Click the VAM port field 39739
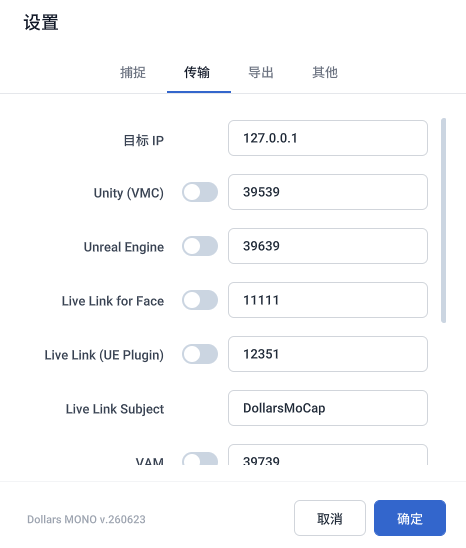Screen dimensions: 466x548 pos(328,455)
